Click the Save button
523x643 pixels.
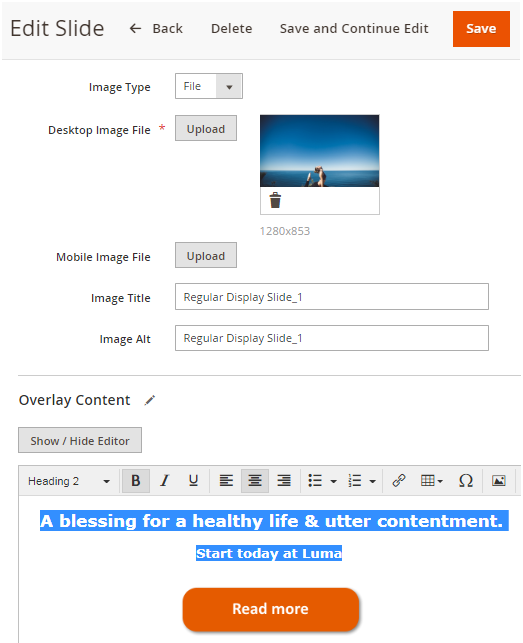[481, 29]
